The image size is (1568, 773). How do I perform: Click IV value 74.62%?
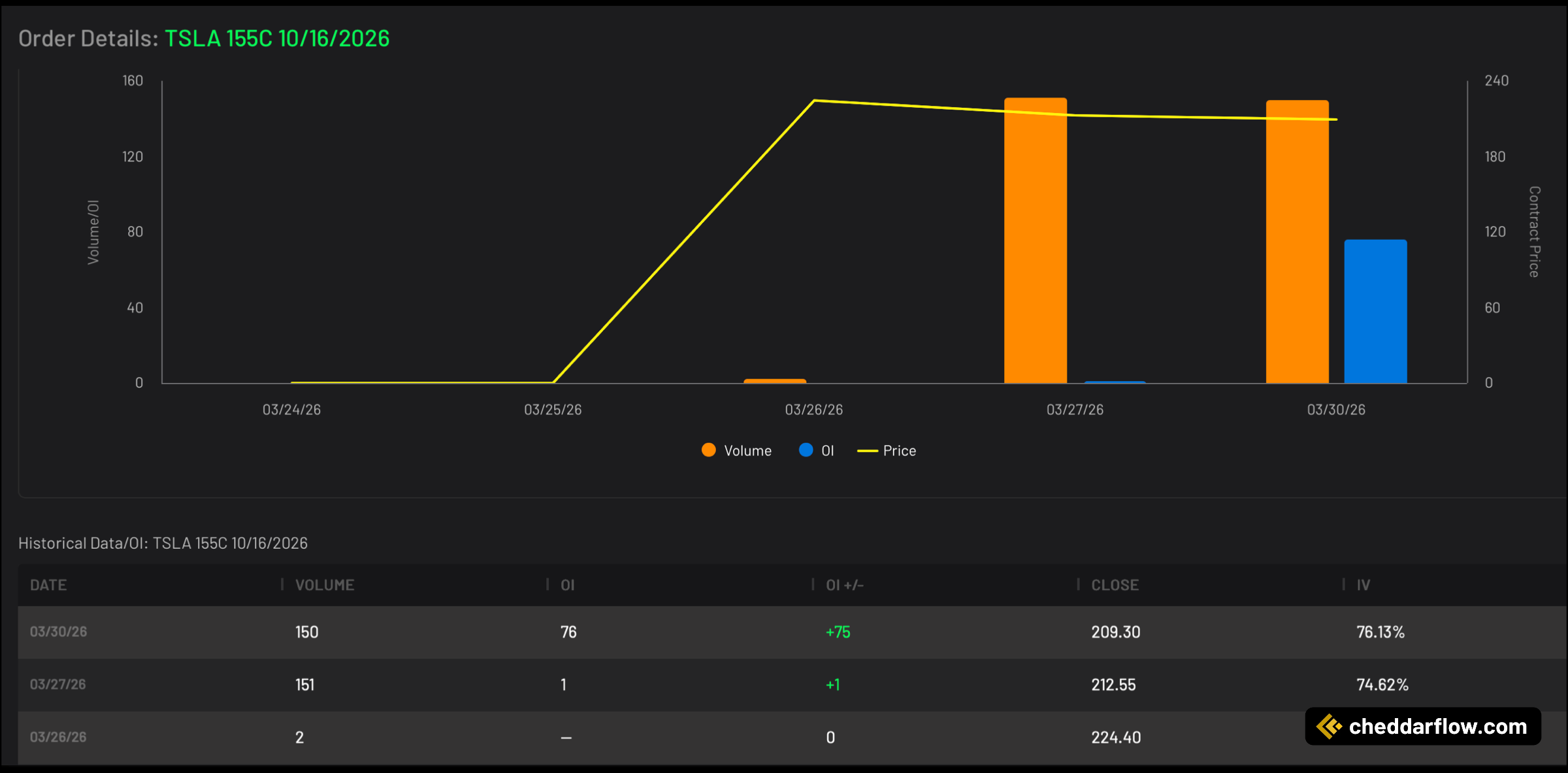click(x=1382, y=684)
